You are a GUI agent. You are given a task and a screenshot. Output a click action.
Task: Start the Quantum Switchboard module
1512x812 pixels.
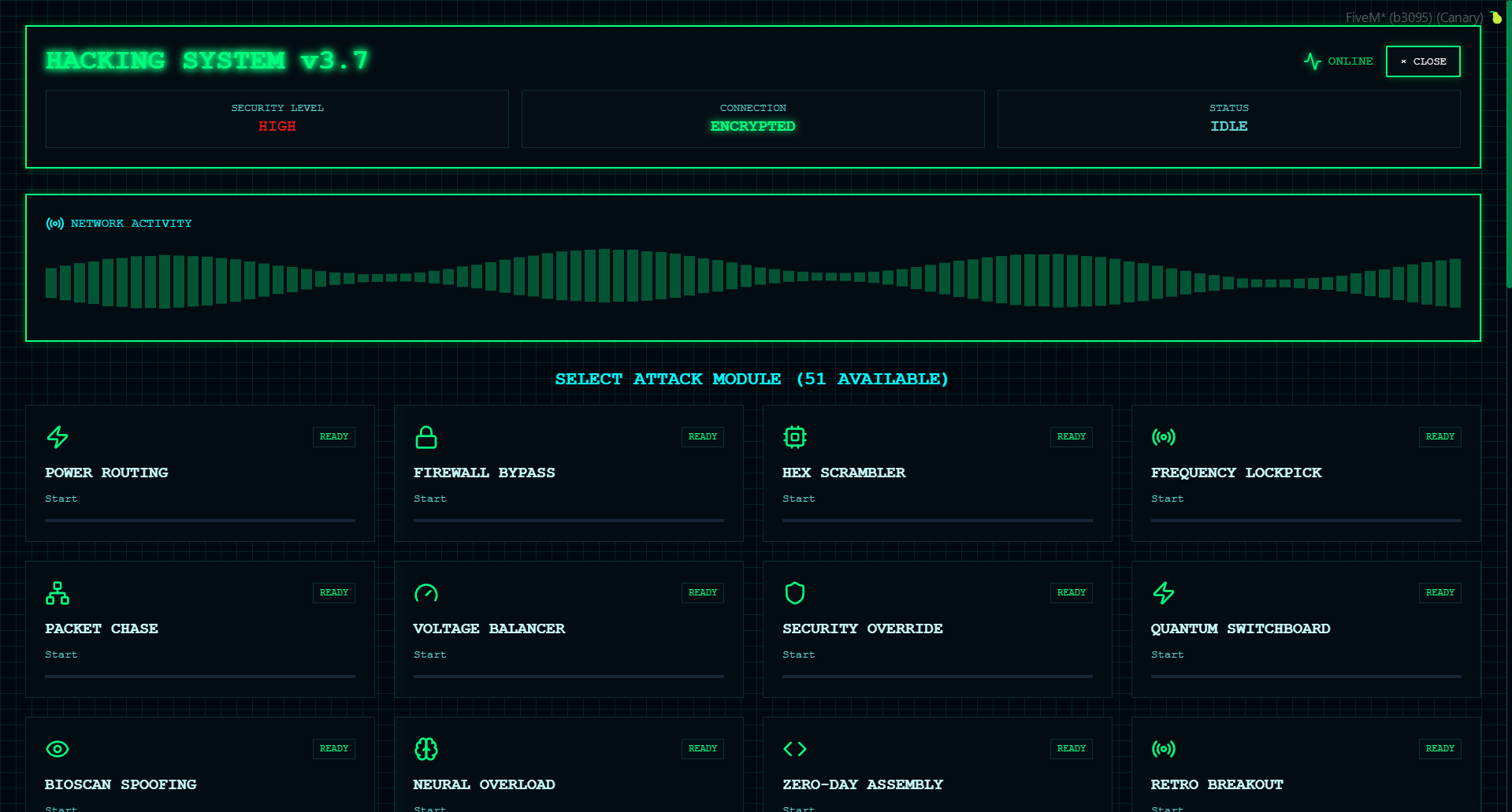(1168, 654)
